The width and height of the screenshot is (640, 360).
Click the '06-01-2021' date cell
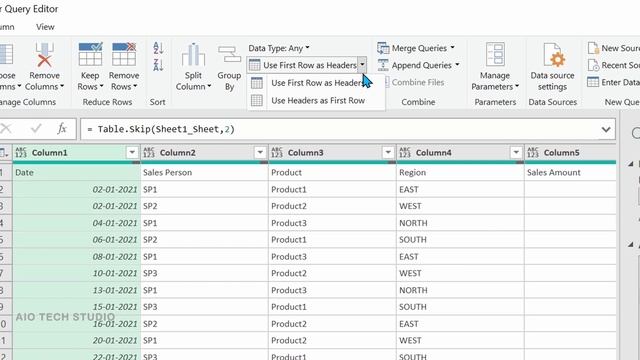[76, 240]
